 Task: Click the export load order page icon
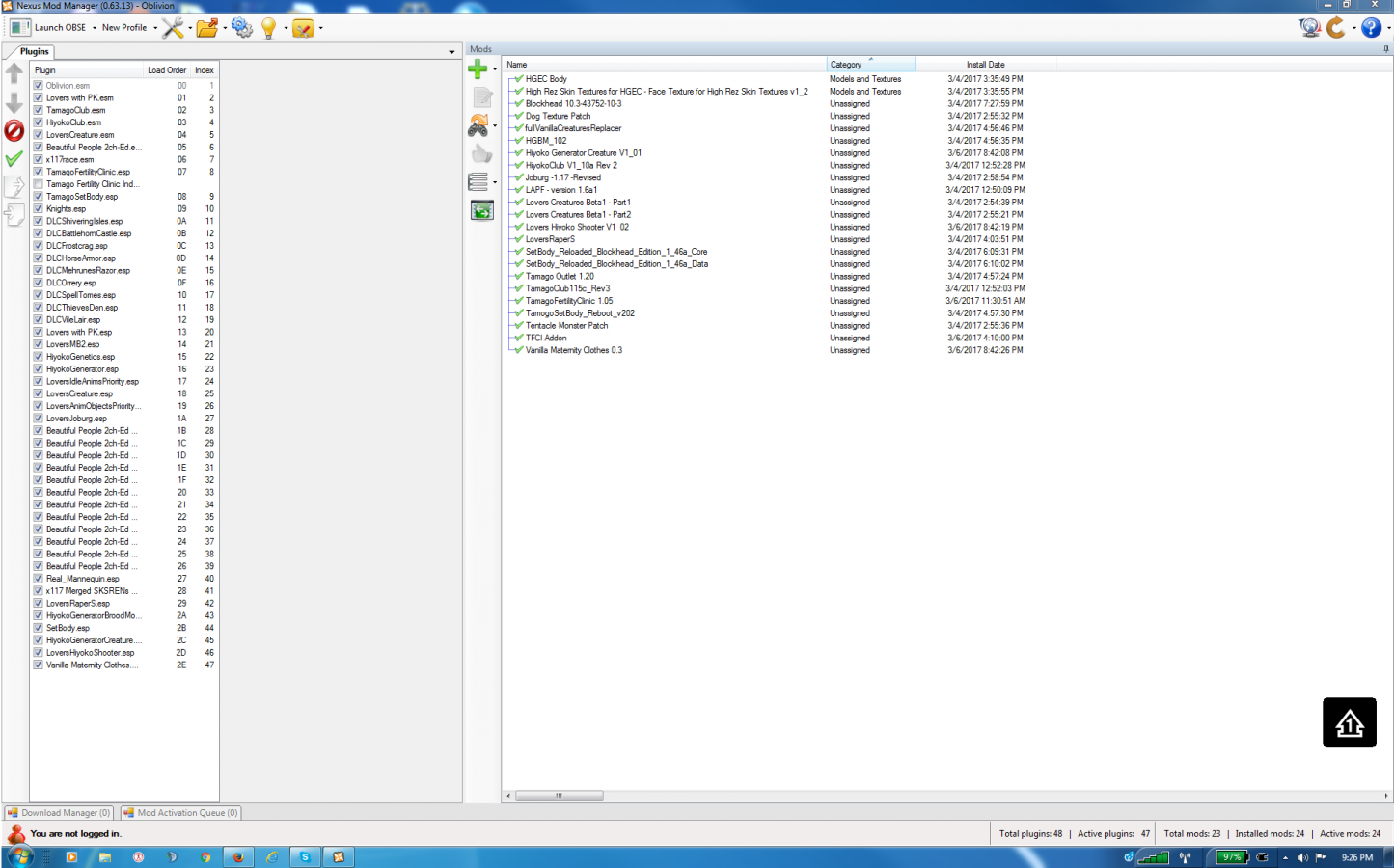click(14, 186)
